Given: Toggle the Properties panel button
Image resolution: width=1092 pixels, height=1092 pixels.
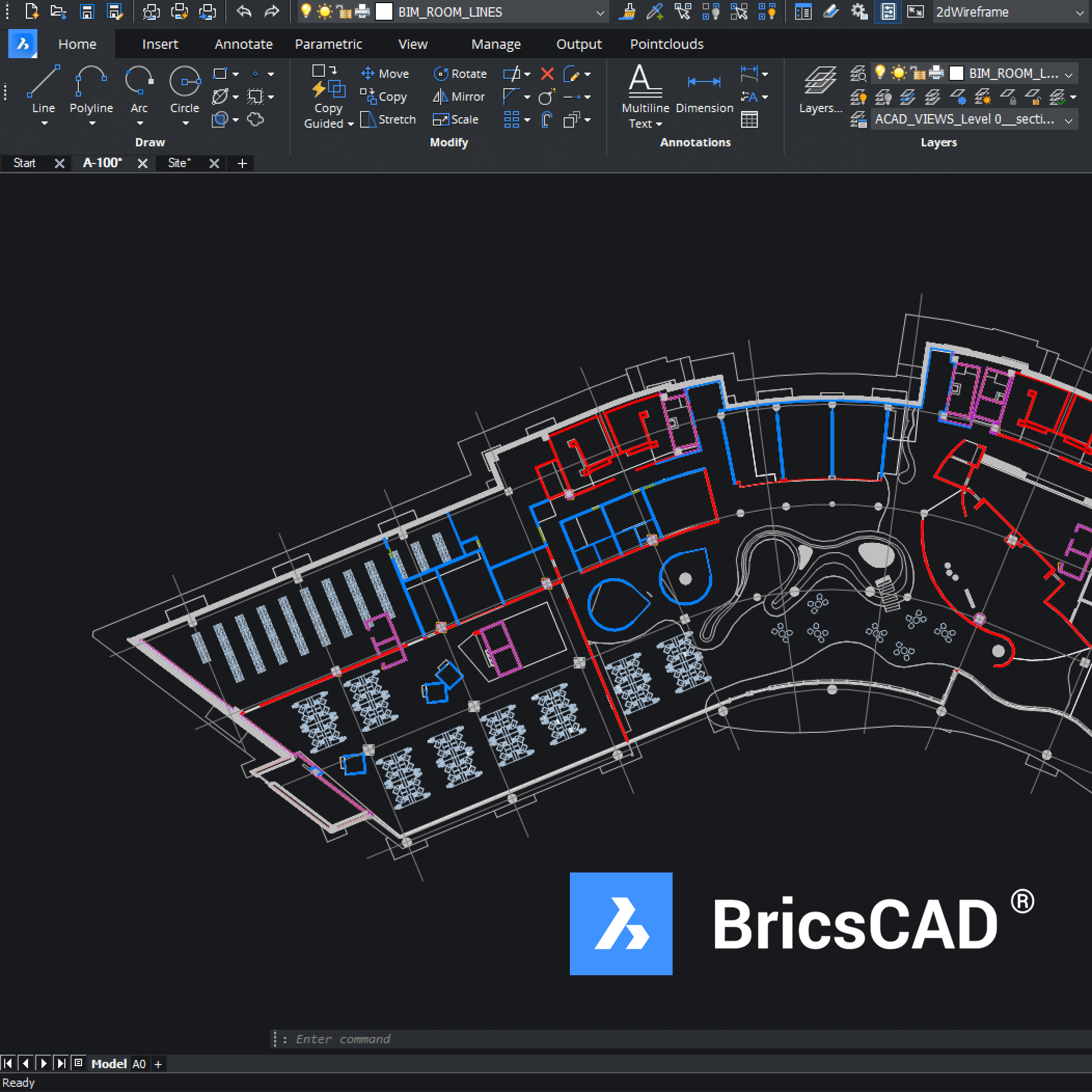Looking at the screenshot, I should point(888,11).
